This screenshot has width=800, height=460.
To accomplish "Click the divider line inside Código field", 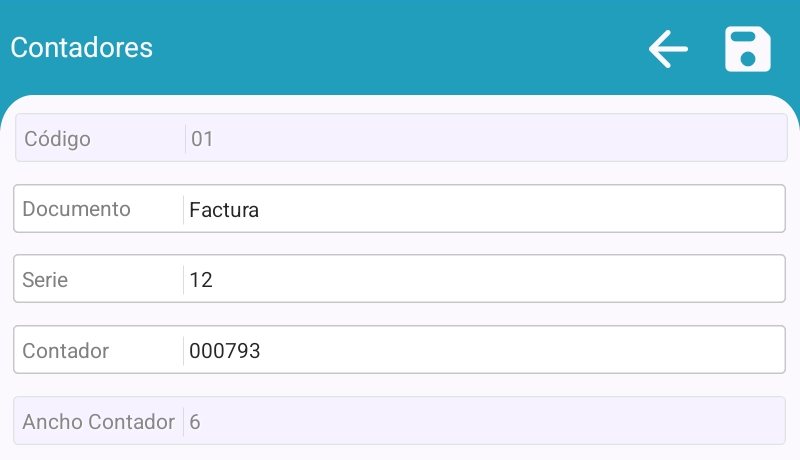I will [185, 139].
